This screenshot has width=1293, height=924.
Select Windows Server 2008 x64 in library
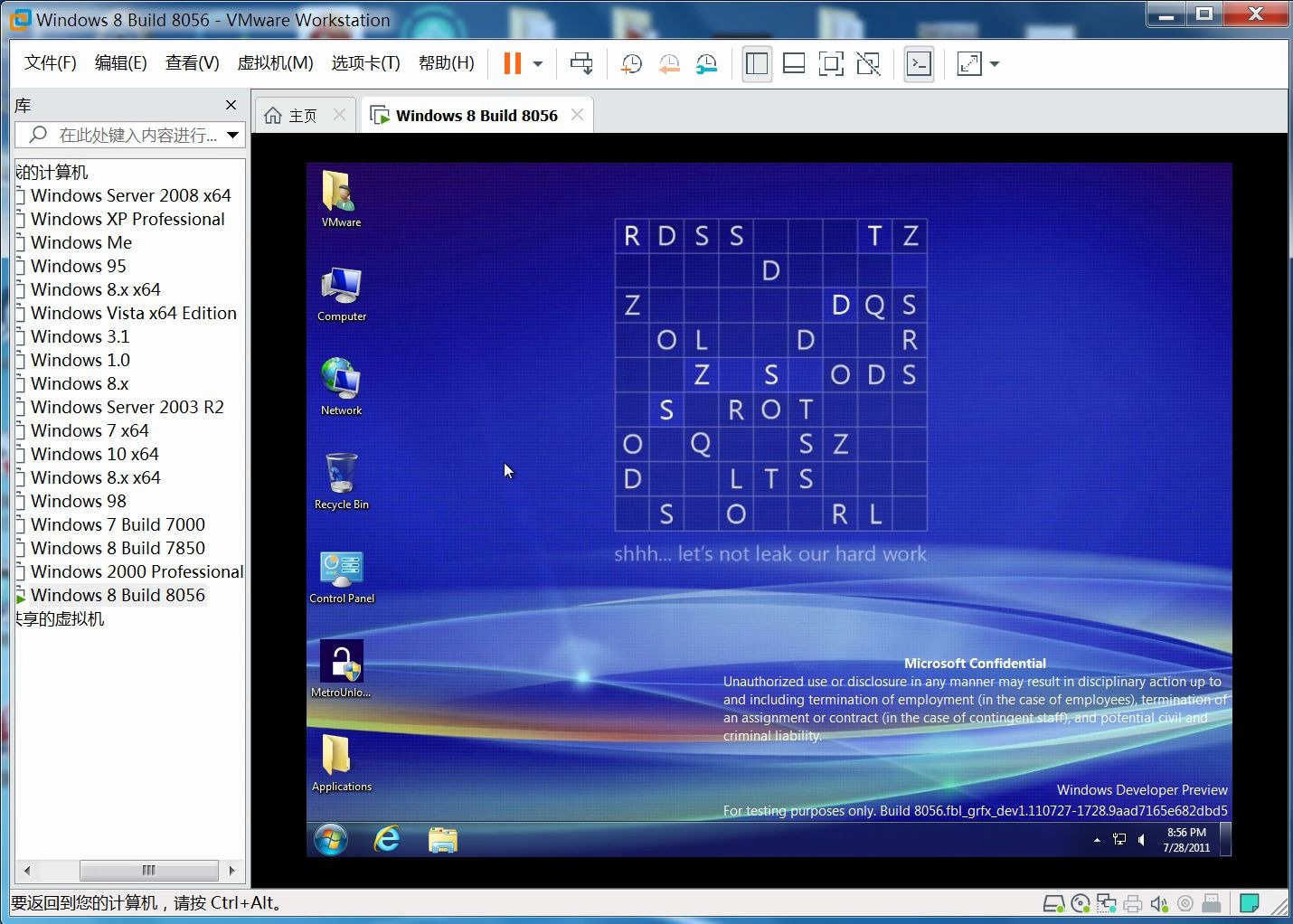(130, 195)
